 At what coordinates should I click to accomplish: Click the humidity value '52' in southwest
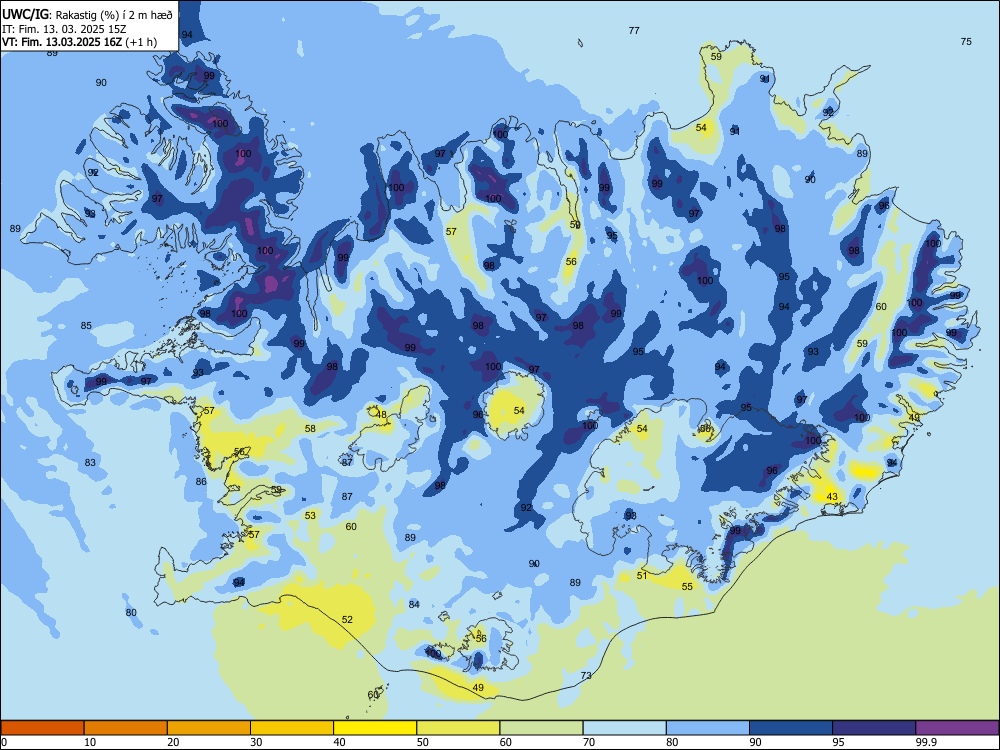347,619
